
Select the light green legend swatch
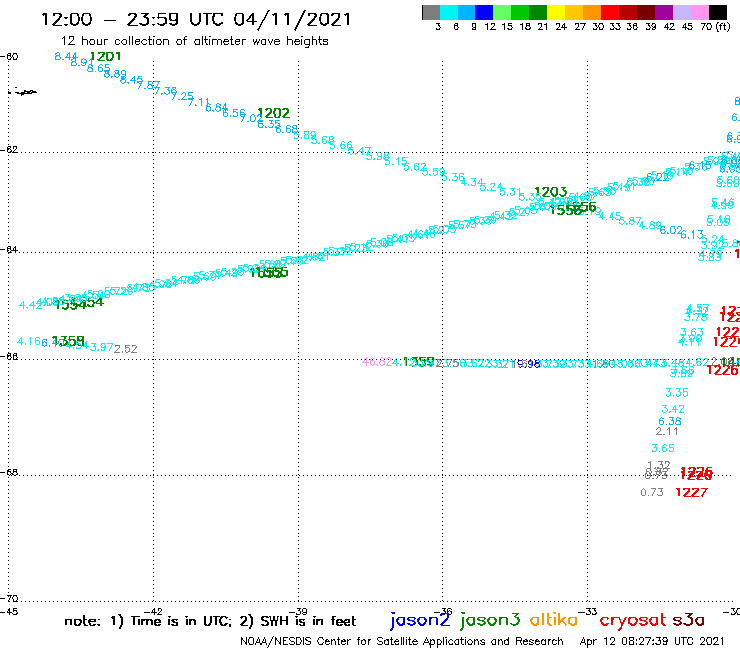tap(502, 13)
